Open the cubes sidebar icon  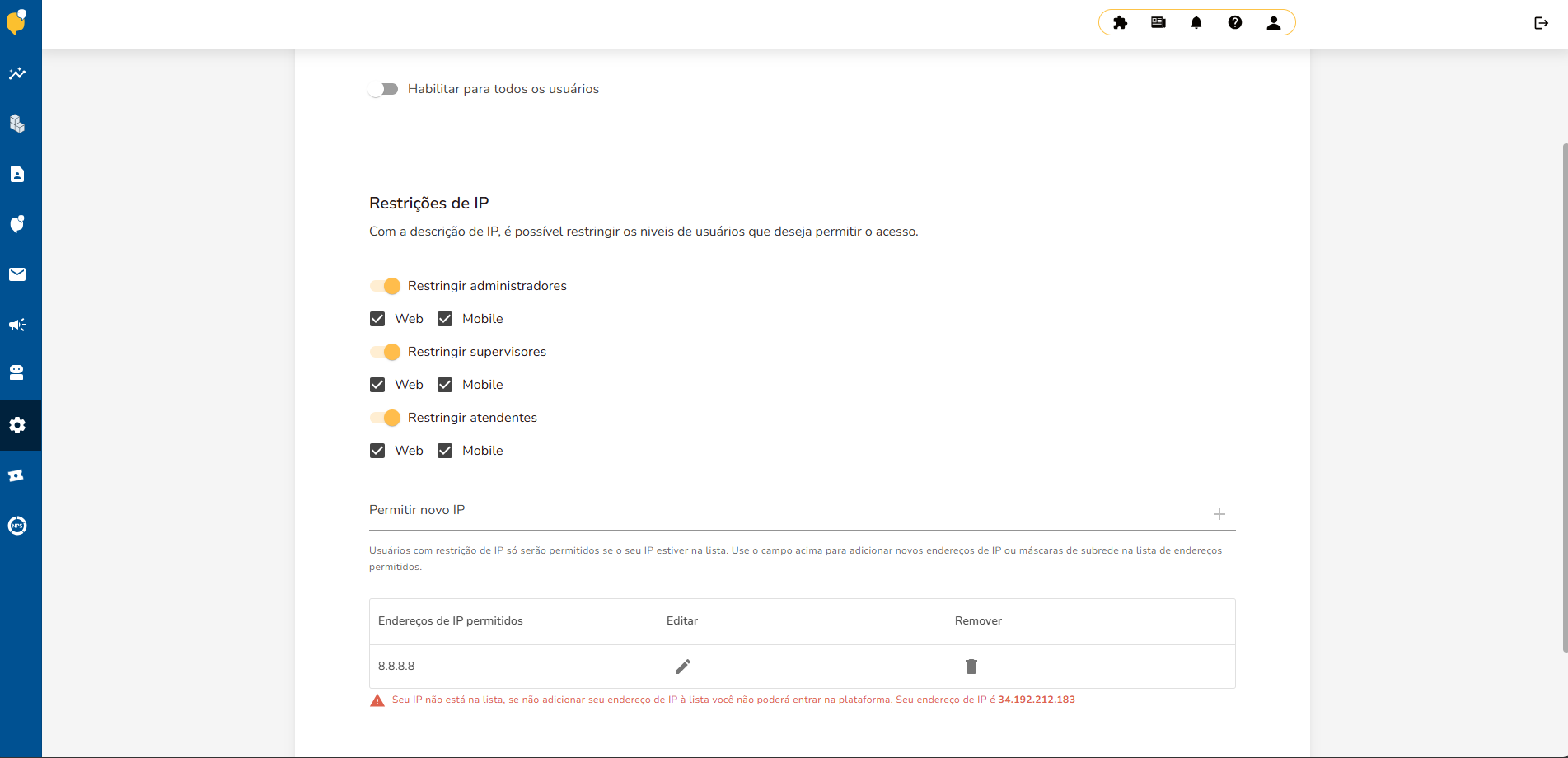(17, 124)
